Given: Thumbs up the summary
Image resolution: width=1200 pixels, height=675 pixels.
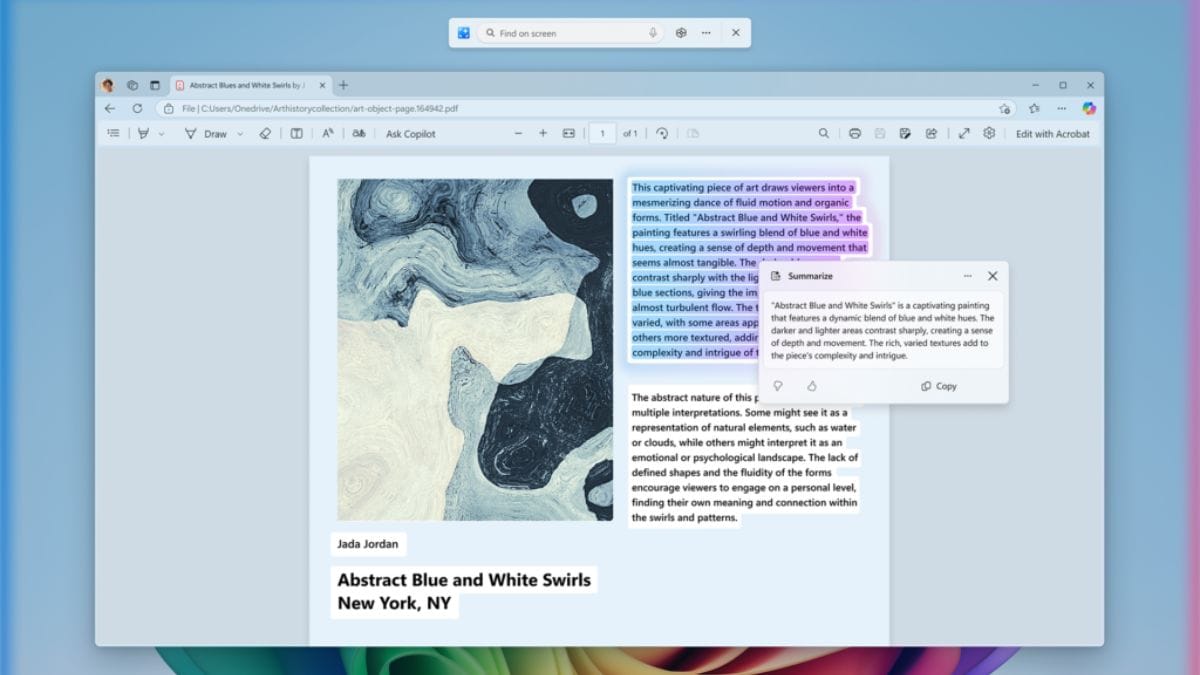Looking at the screenshot, I should (812, 386).
